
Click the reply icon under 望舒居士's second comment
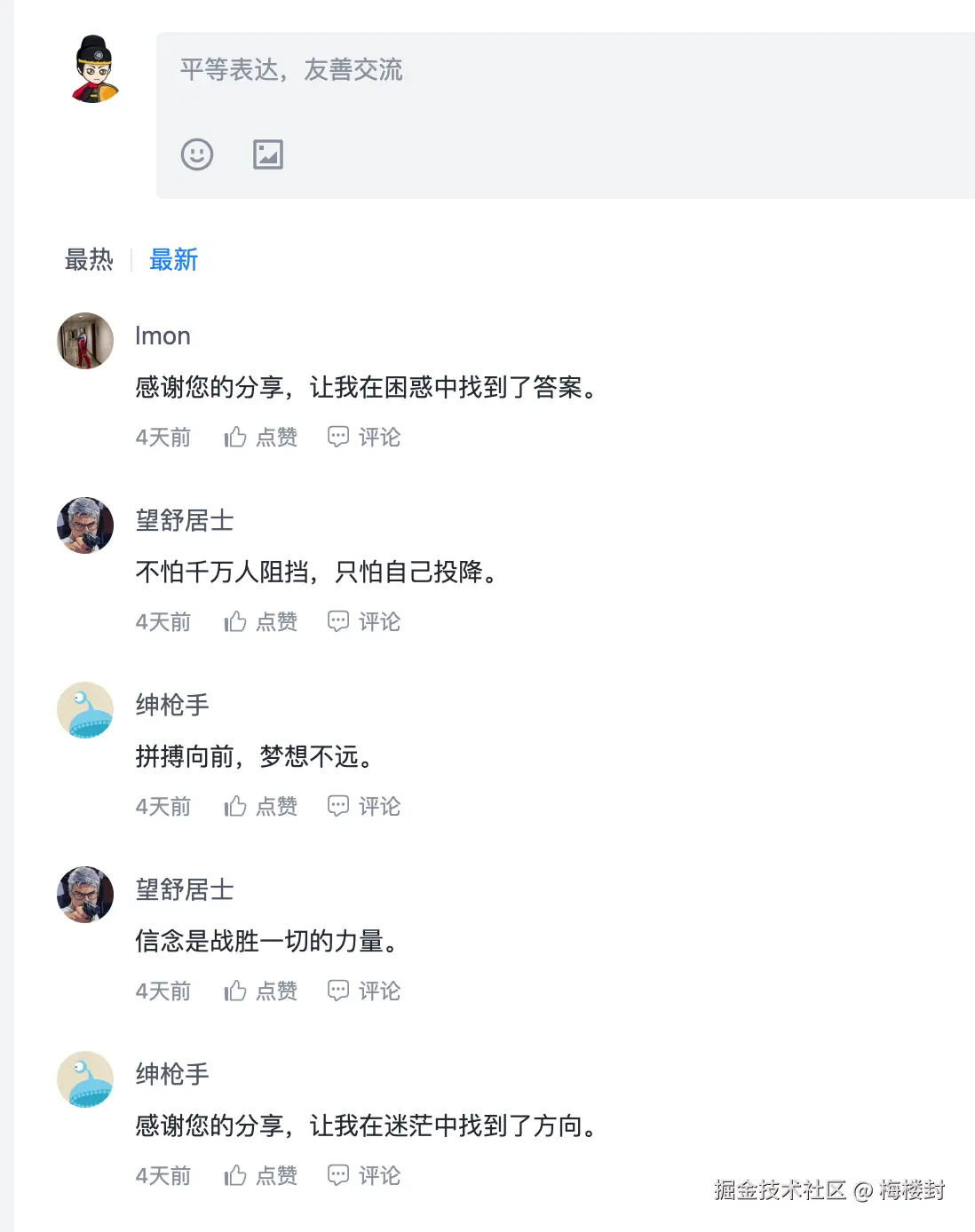(338, 991)
